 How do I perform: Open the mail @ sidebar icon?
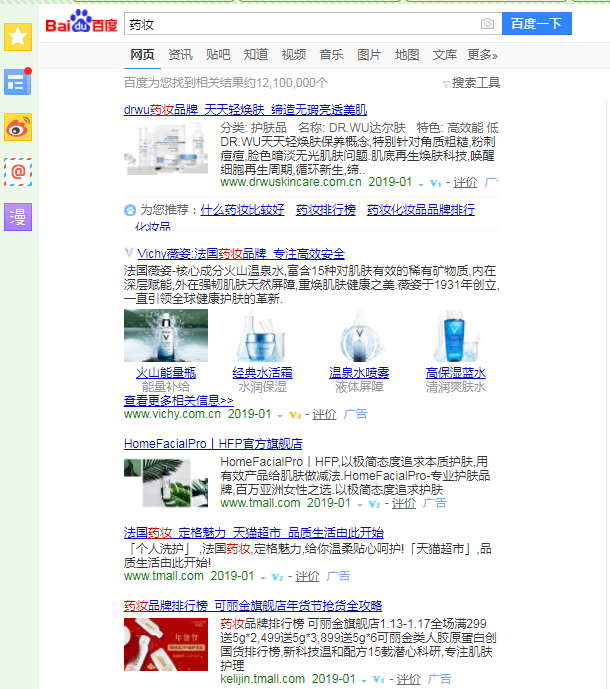[19, 171]
